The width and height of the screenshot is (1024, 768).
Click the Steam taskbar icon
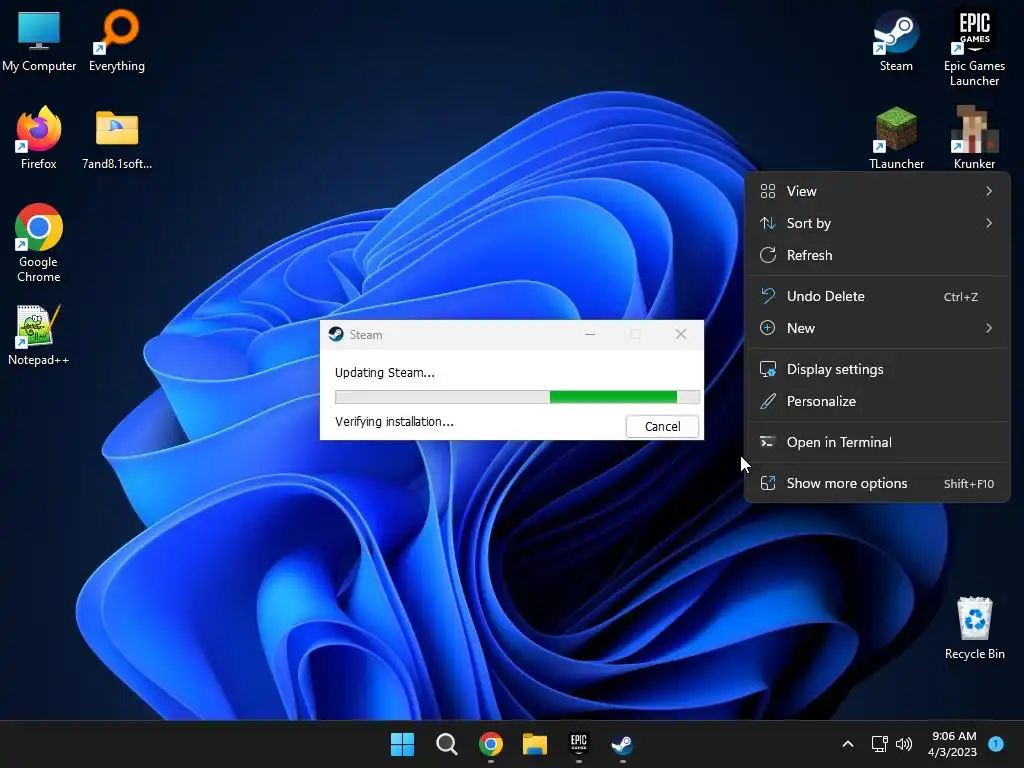[622, 744]
